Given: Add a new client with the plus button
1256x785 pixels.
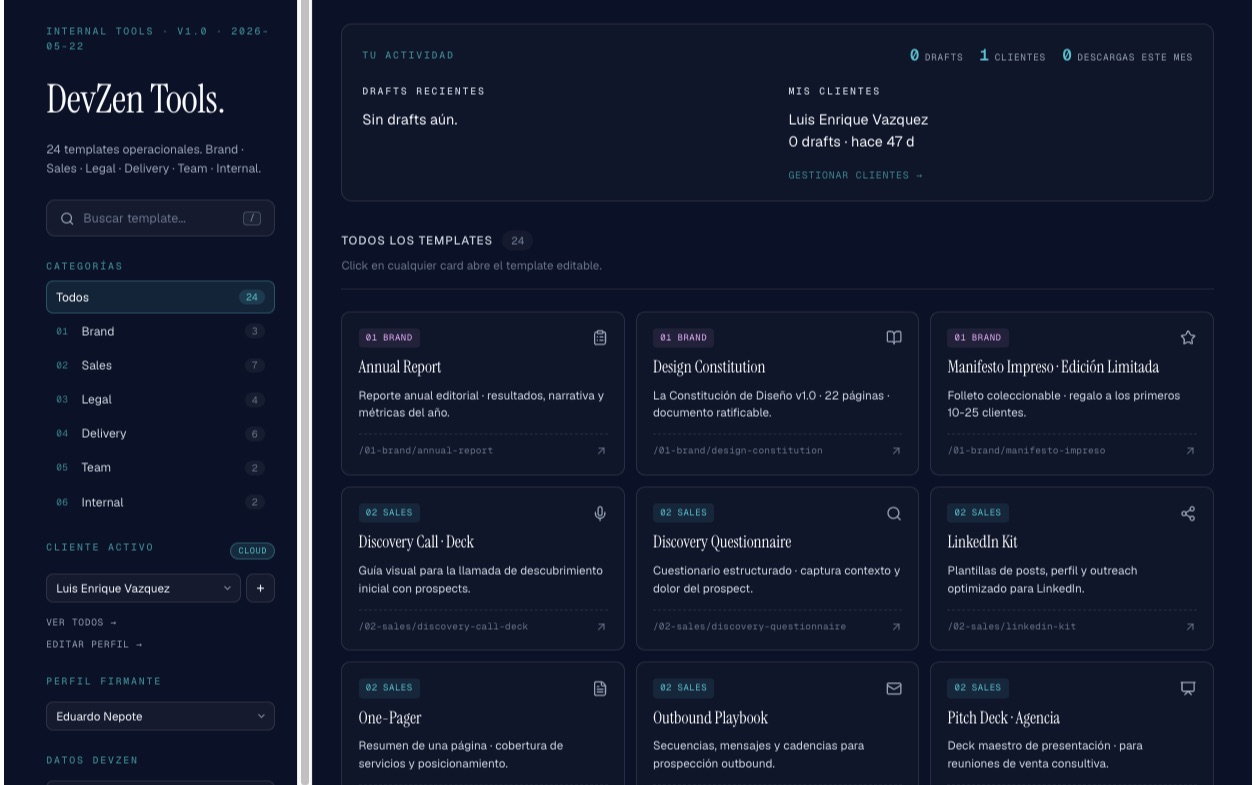Looking at the screenshot, I should [260, 588].
